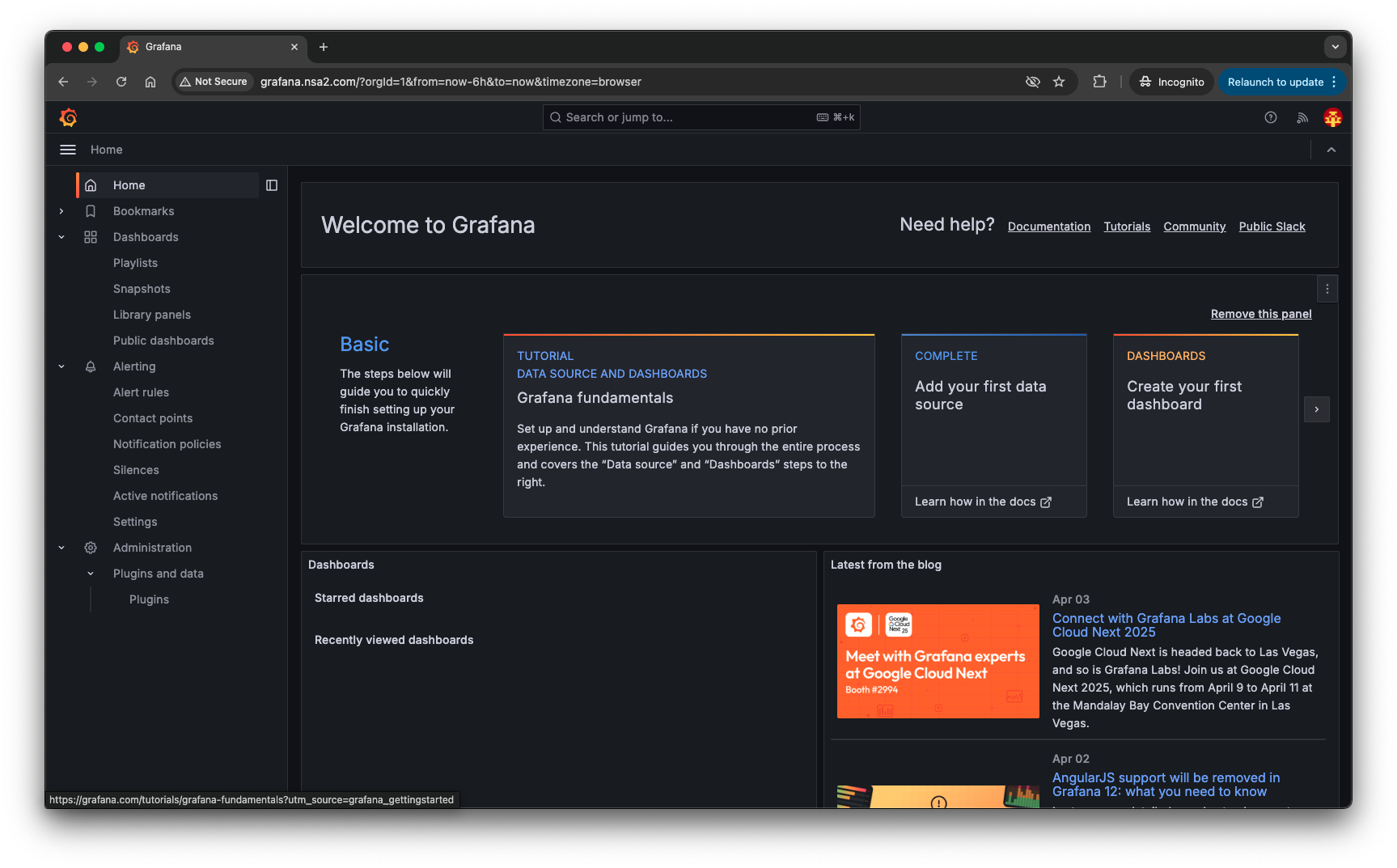
Task: Click the Incognito indicator
Action: [x=1172, y=82]
